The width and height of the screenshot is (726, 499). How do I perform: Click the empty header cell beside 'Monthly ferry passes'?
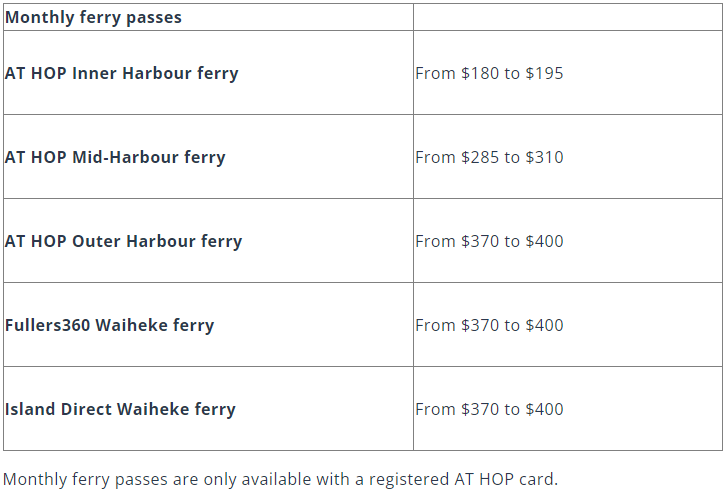point(567,17)
